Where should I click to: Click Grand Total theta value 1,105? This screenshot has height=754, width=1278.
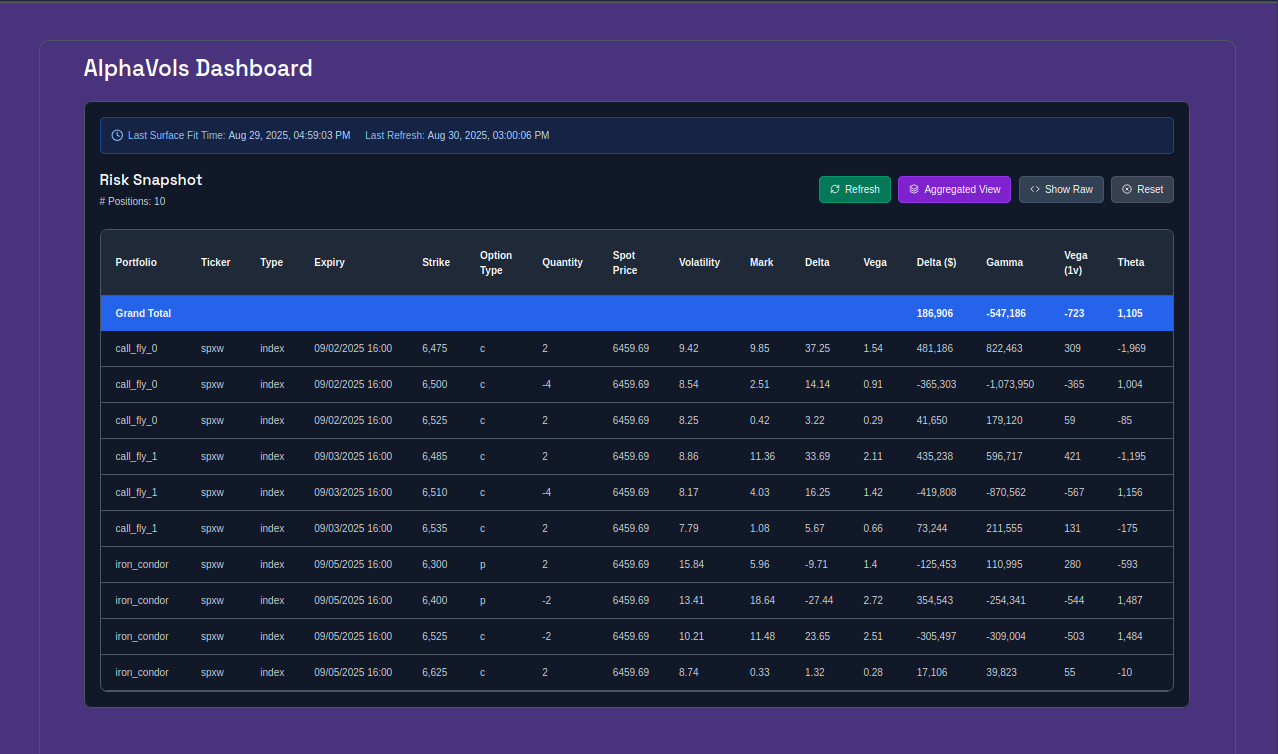1130,313
